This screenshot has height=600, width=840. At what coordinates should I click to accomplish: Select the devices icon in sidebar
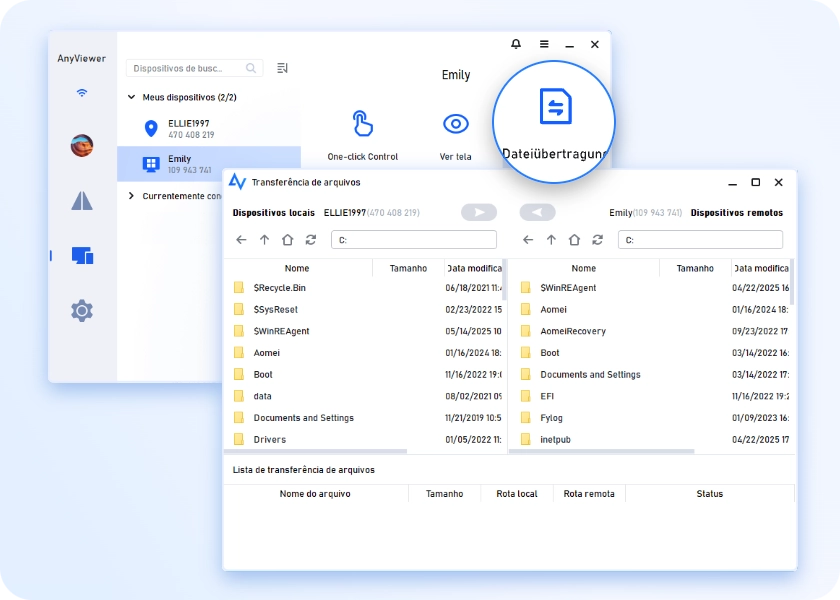coord(82,256)
